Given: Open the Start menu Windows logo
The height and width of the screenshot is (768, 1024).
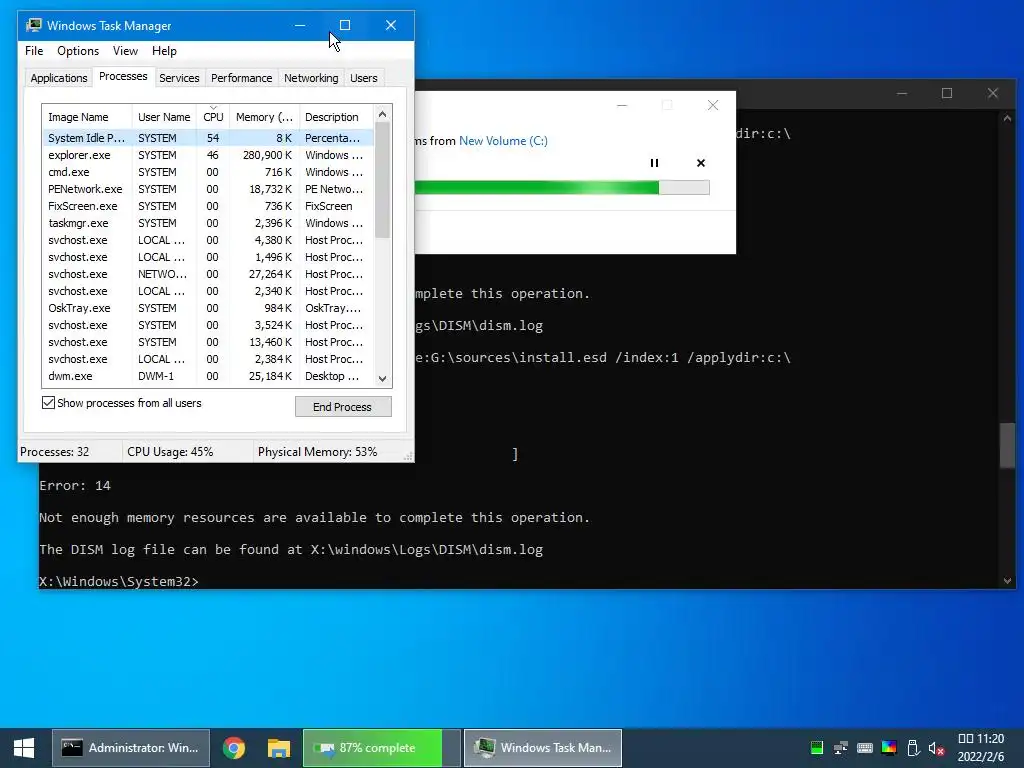Looking at the screenshot, I should tap(24, 748).
